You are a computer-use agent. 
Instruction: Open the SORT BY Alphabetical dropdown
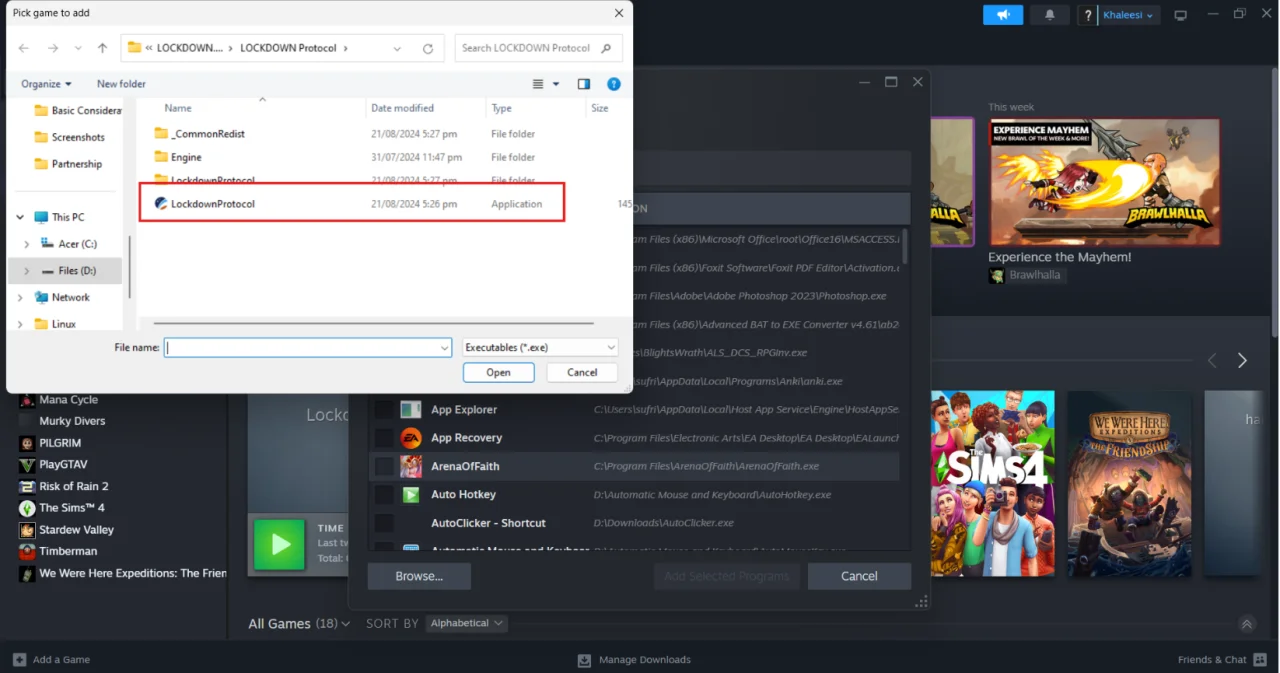pyautogui.click(x=467, y=623)
